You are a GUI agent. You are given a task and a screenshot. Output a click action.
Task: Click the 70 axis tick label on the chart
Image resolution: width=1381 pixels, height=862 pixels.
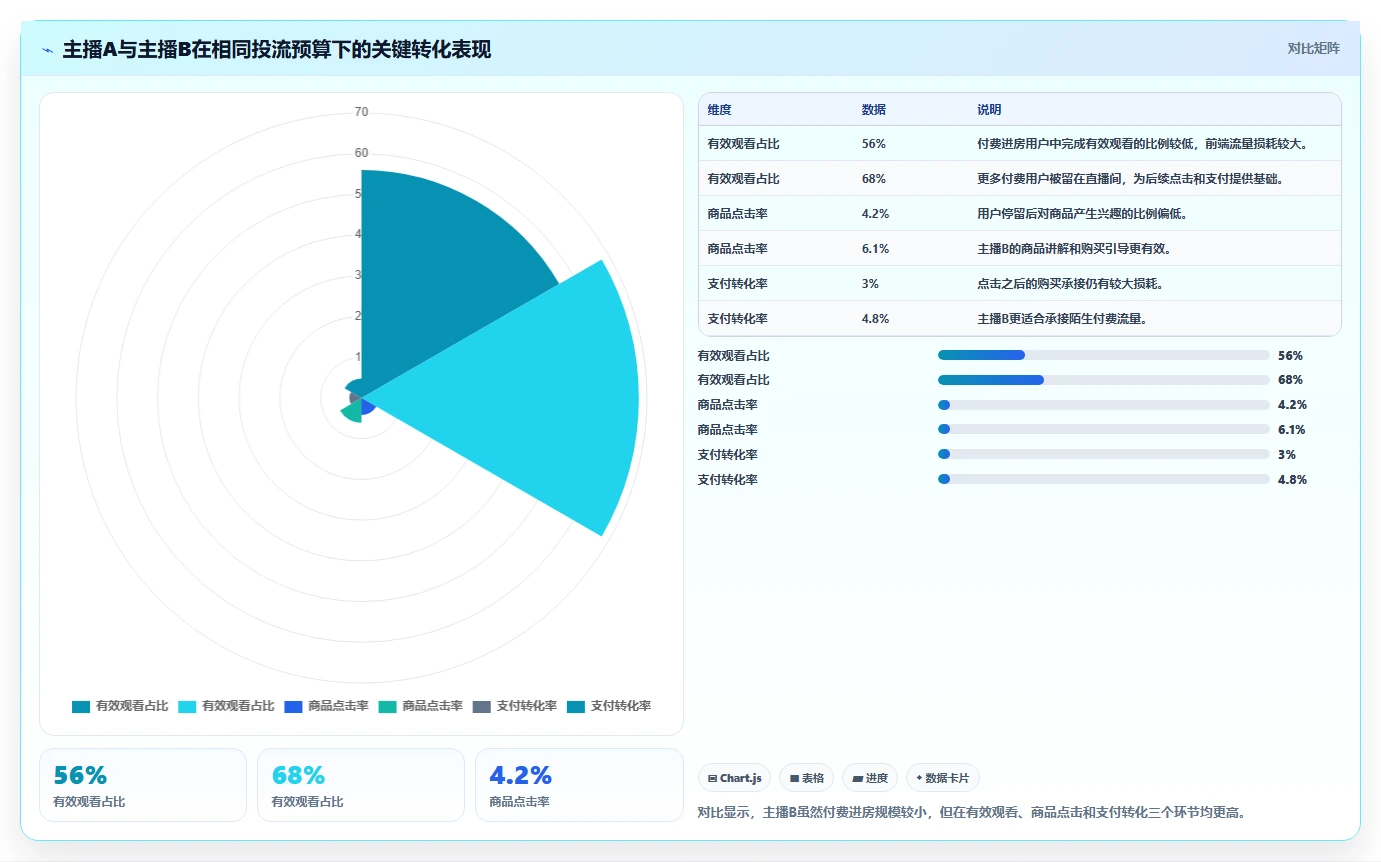pos(361,112)
